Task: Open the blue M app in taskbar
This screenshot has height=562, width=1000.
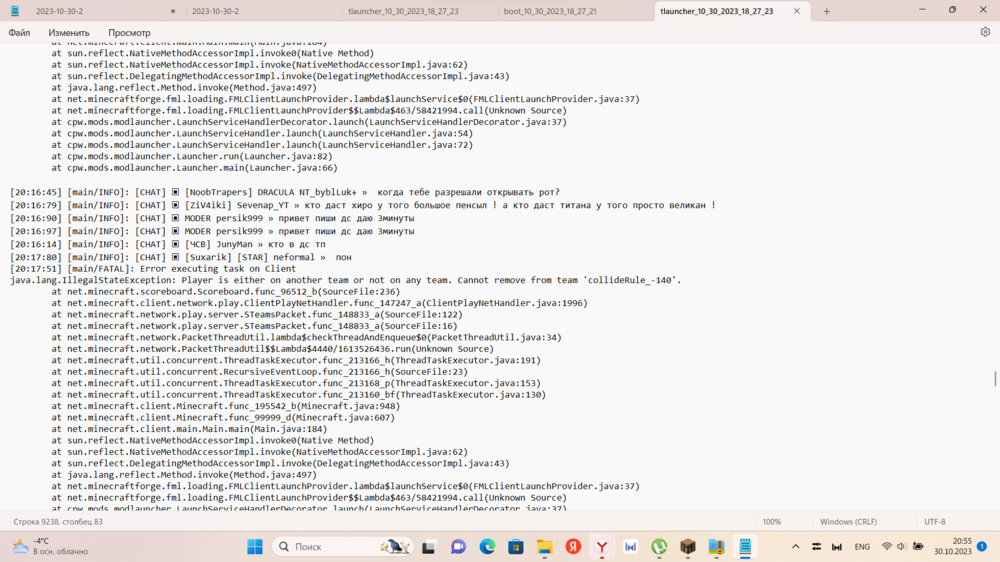Action: 631,547
